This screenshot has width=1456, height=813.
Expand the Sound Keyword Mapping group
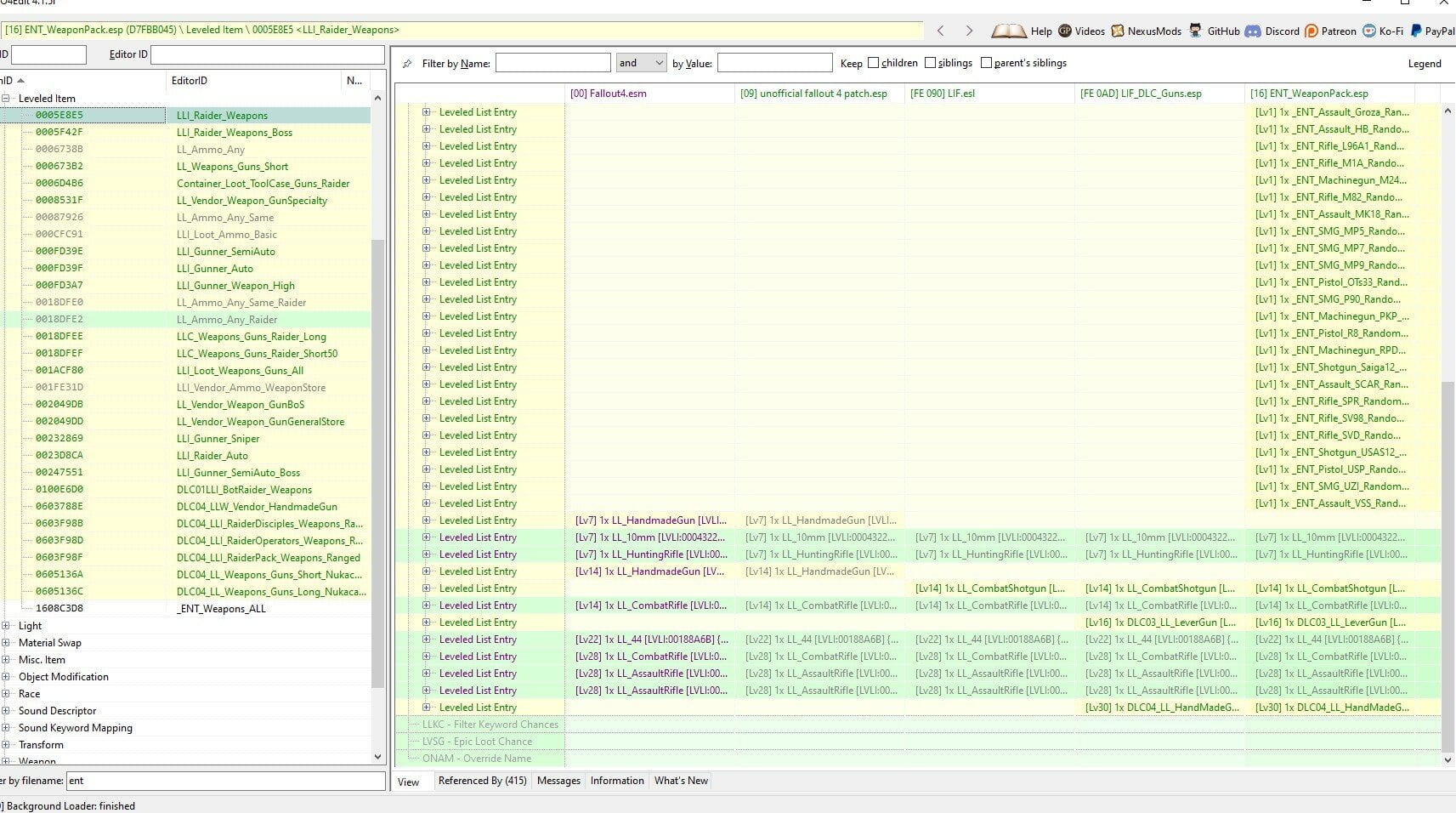coord(6,728)
